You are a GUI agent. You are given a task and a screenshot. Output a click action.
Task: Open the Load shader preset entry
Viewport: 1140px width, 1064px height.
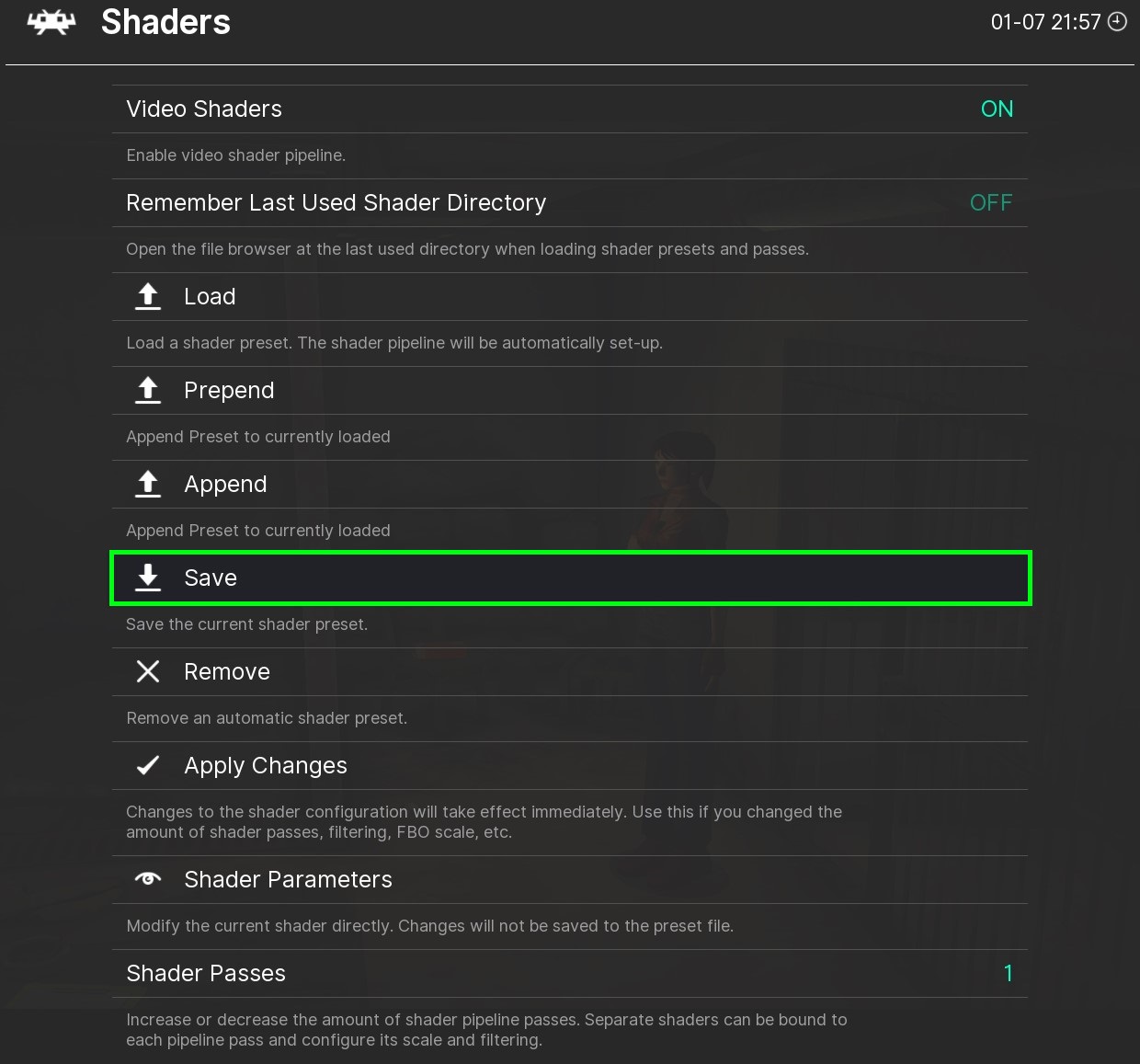pyautogui.click(x=210, y=296)
